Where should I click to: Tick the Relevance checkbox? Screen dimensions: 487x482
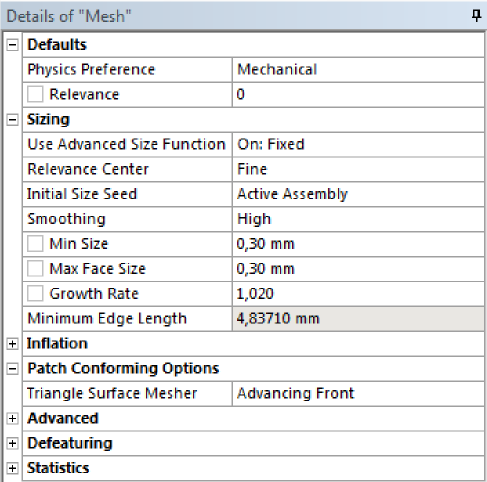pos(35,94)
